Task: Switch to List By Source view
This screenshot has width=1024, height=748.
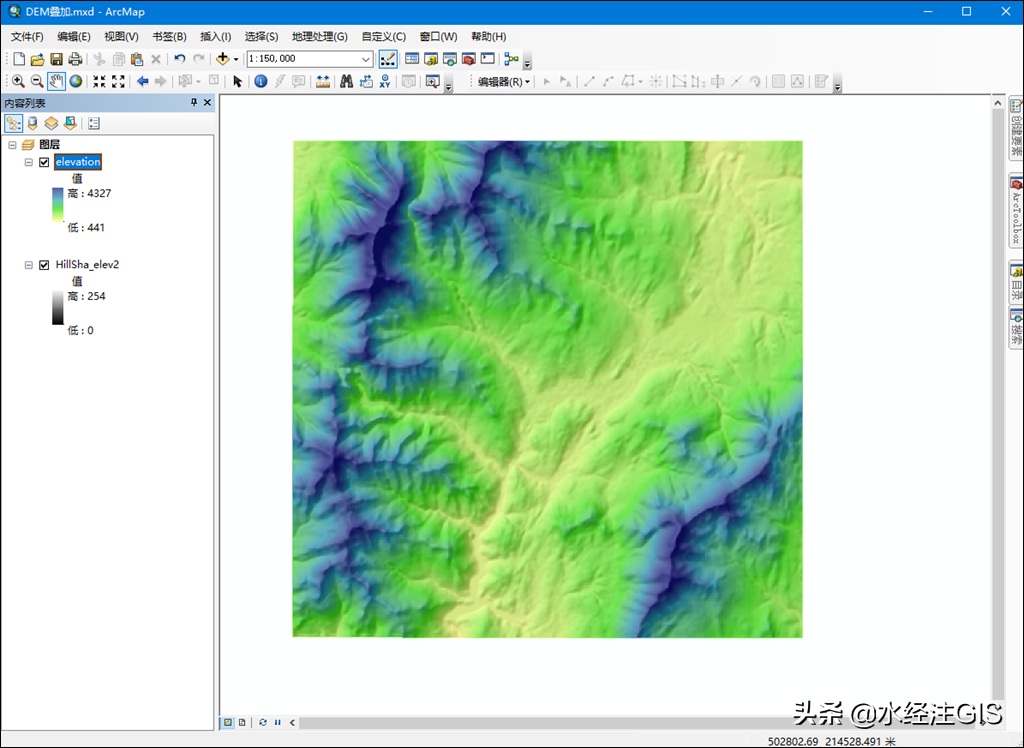Action: tap(32, 123)
